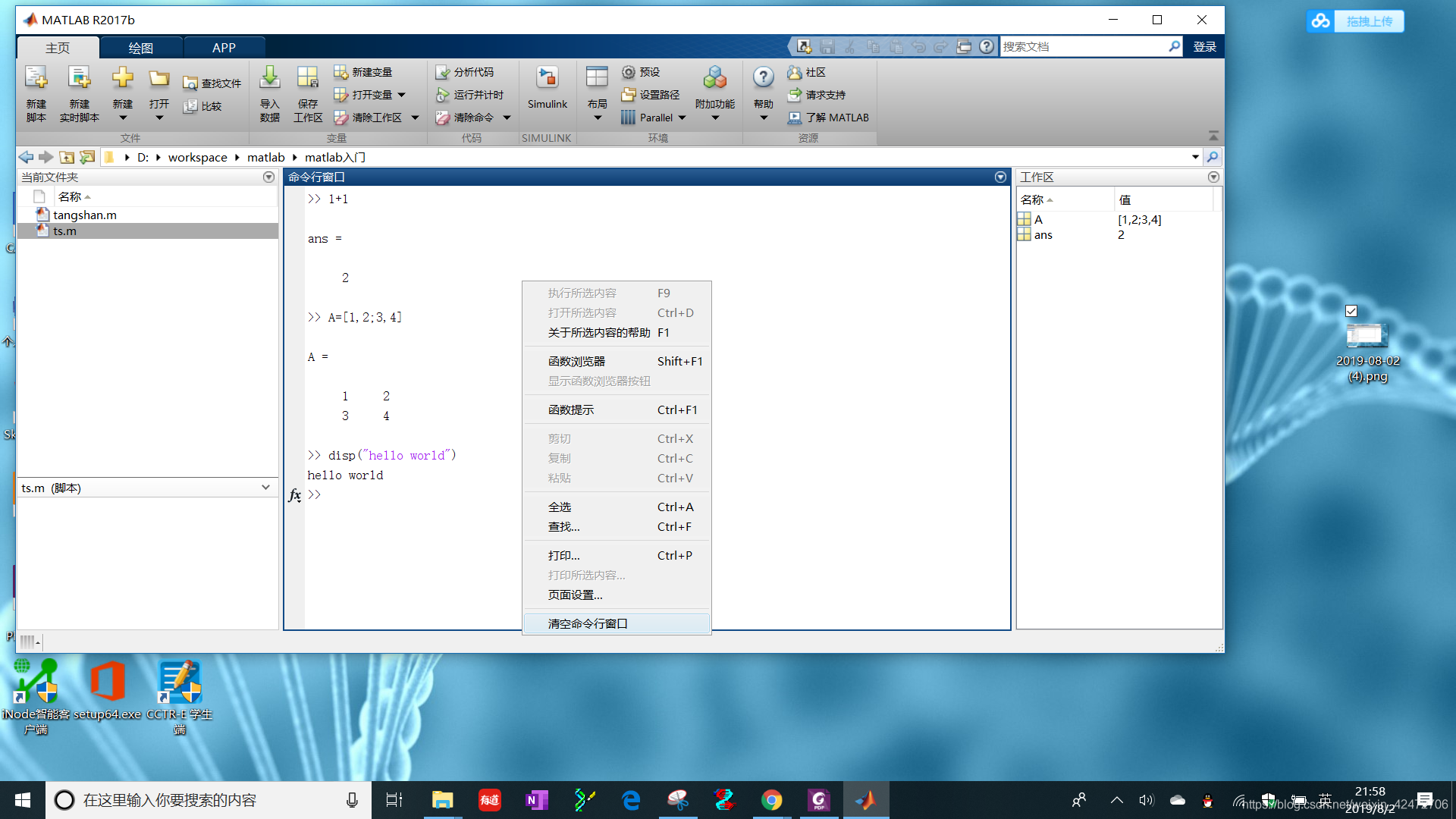The image size is (1456, 819).
Task: Open OneNote from the taskbar
Action: tap(536, 800)
